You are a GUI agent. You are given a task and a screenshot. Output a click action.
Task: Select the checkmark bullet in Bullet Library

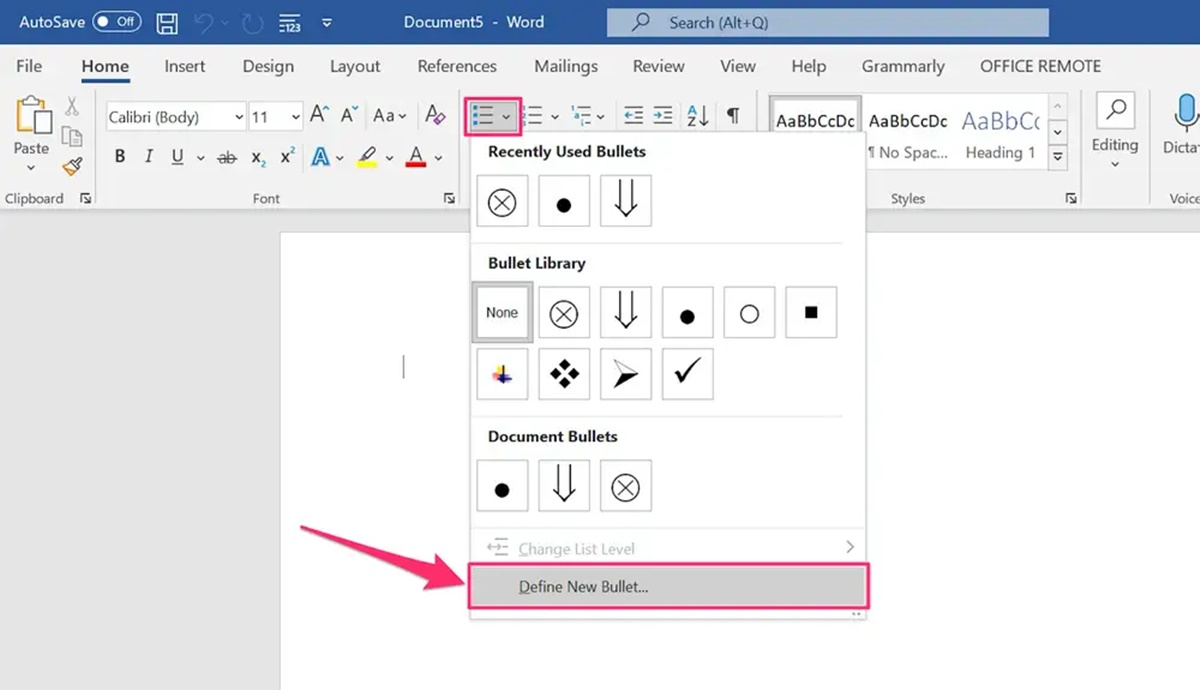pyautogui.click(x=688, y=375)
